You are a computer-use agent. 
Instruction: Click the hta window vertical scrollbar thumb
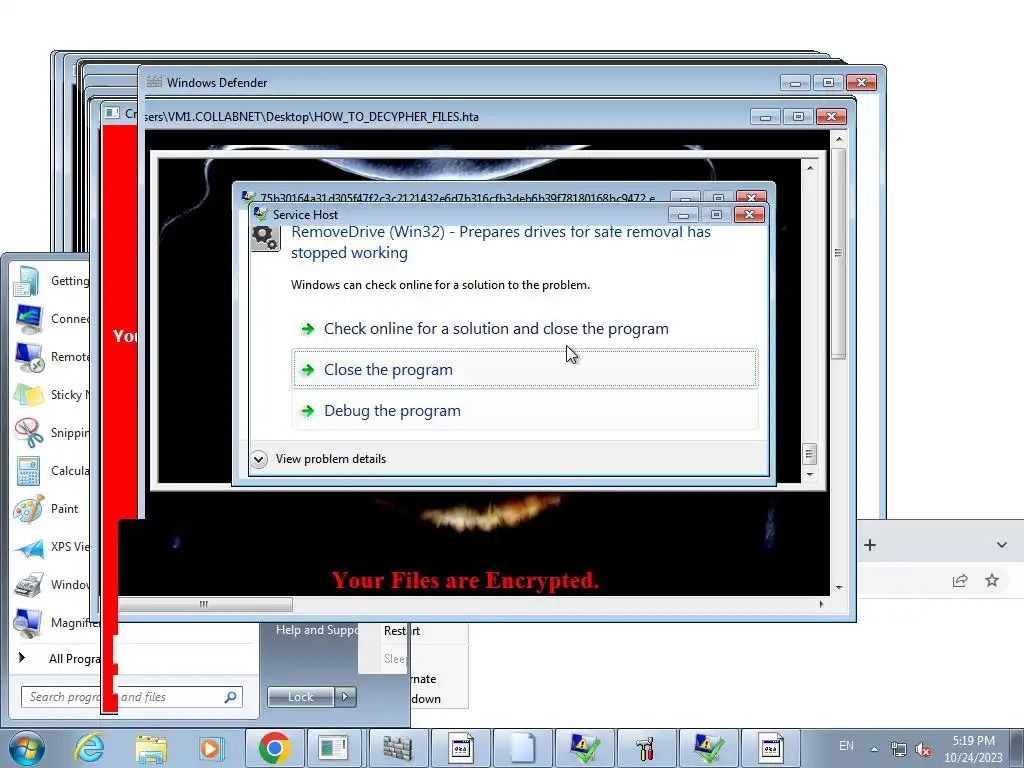click(839, 253)
